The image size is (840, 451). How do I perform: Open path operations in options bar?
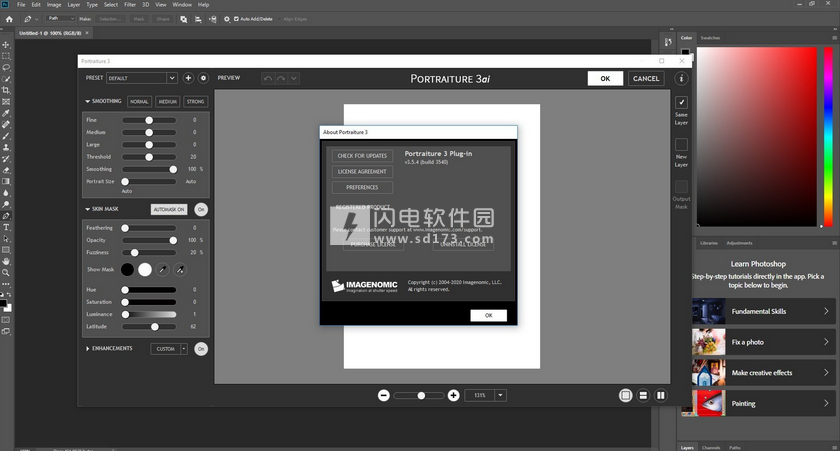184,19
